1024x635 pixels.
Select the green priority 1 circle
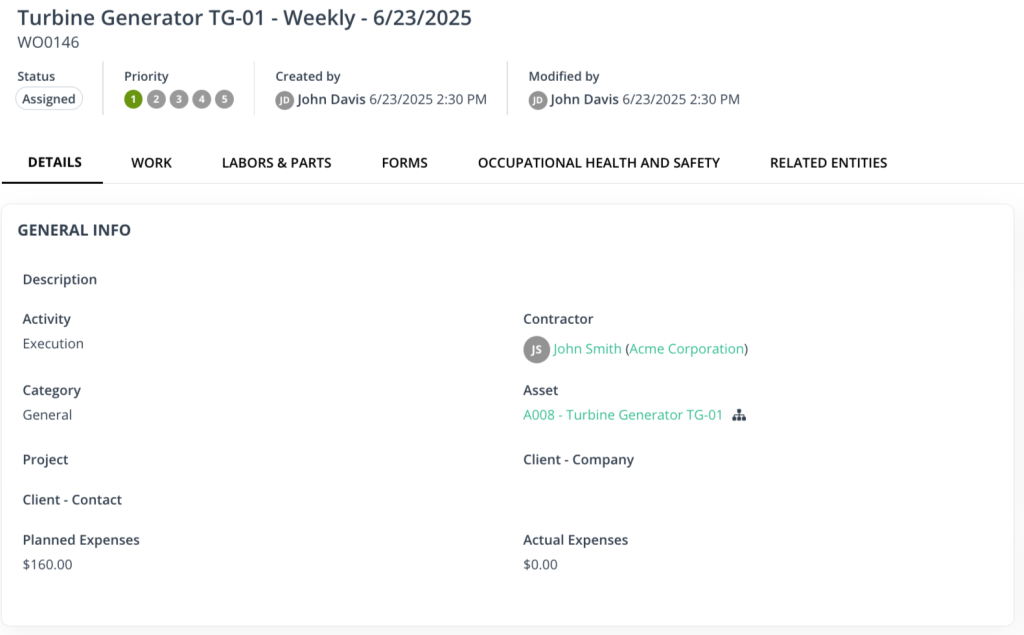[x=133, y=99]
